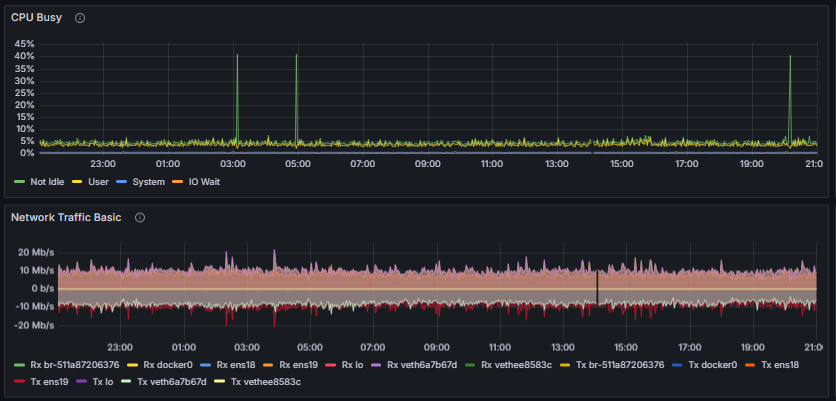Change color via Tx ens19 swatch

20,381
